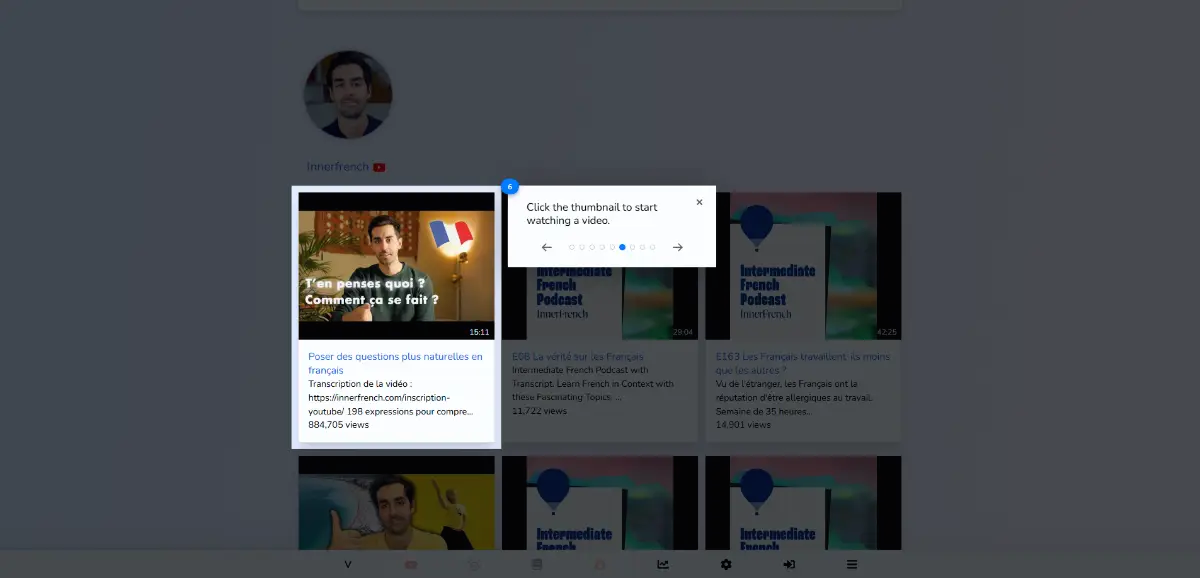Open the book icon in bottom bar
The width and height of the screenshot is (1200, 578).
pyautogui.click(x=537, y=565)
